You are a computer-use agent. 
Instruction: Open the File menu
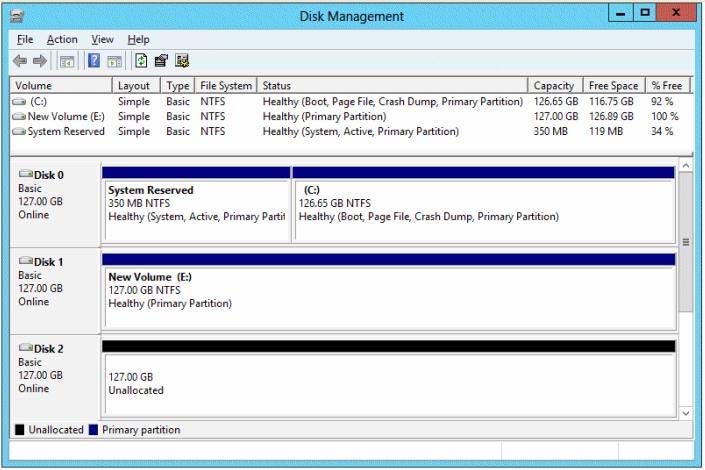25,40
